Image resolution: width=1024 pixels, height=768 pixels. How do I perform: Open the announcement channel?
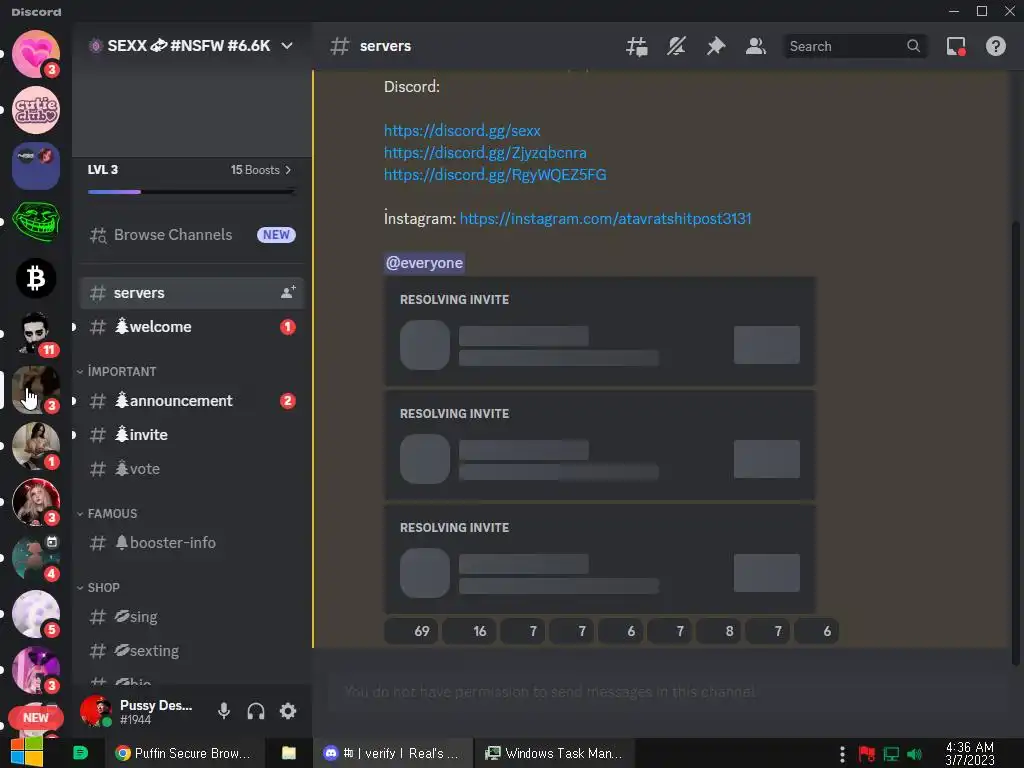click(192, 401)
